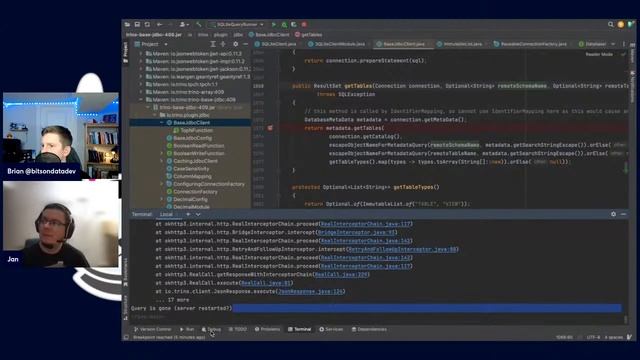Select BaseJdbcClient in the project tree
The height and width of the screenshot is (360, 640).
pyautogui.click(x=190, y=122)
